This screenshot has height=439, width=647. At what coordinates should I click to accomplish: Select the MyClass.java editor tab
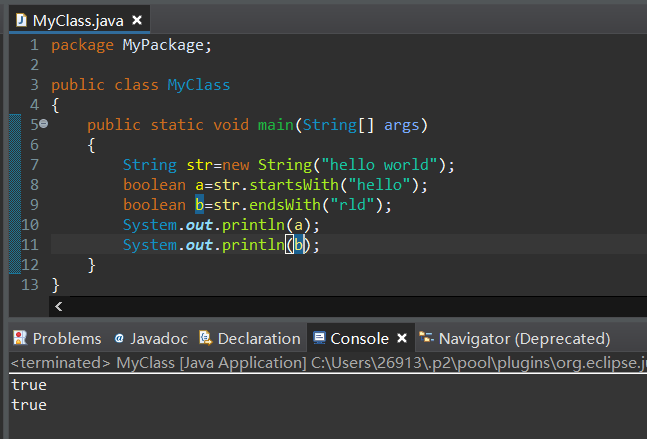[x=79, y=20]
